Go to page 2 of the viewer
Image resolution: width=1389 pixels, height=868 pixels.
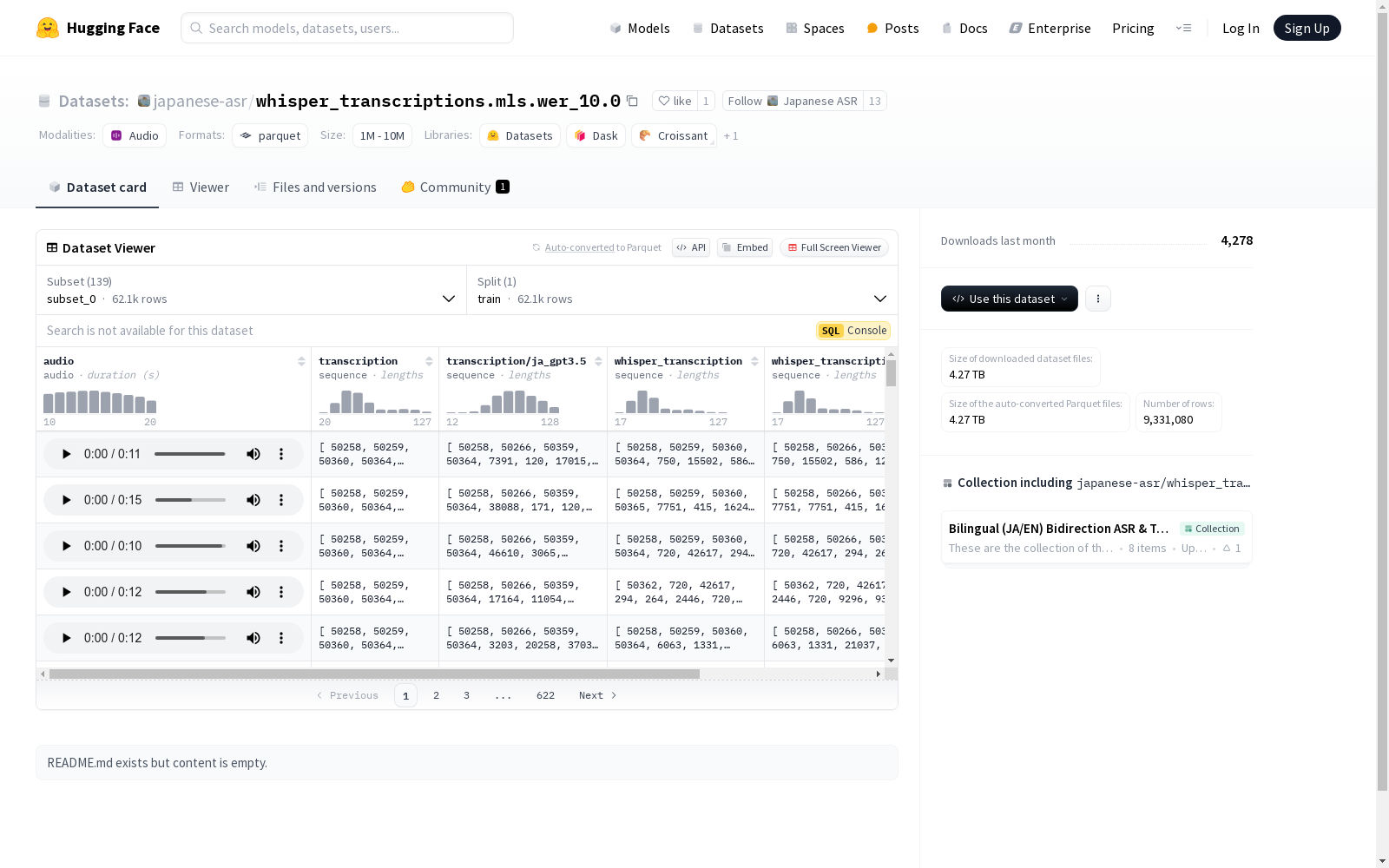[x=436, y=695]
